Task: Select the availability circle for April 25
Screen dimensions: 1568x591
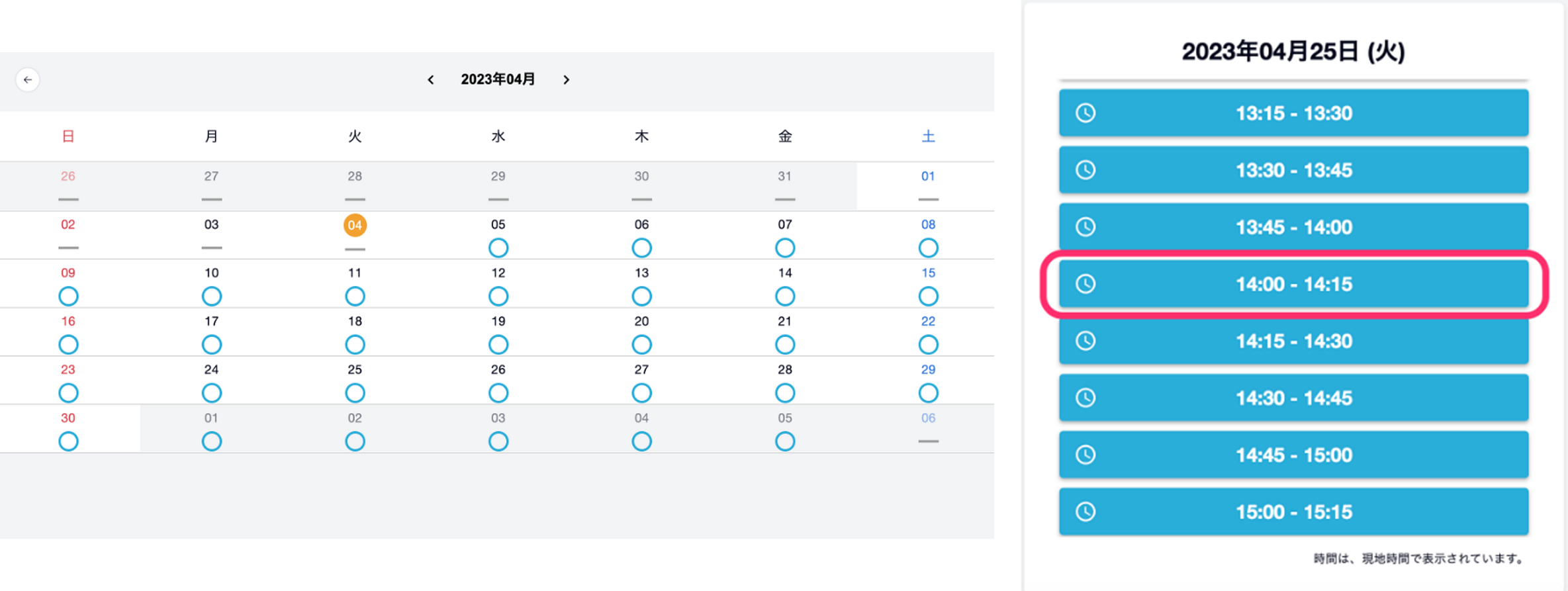Action: [355, 393]
